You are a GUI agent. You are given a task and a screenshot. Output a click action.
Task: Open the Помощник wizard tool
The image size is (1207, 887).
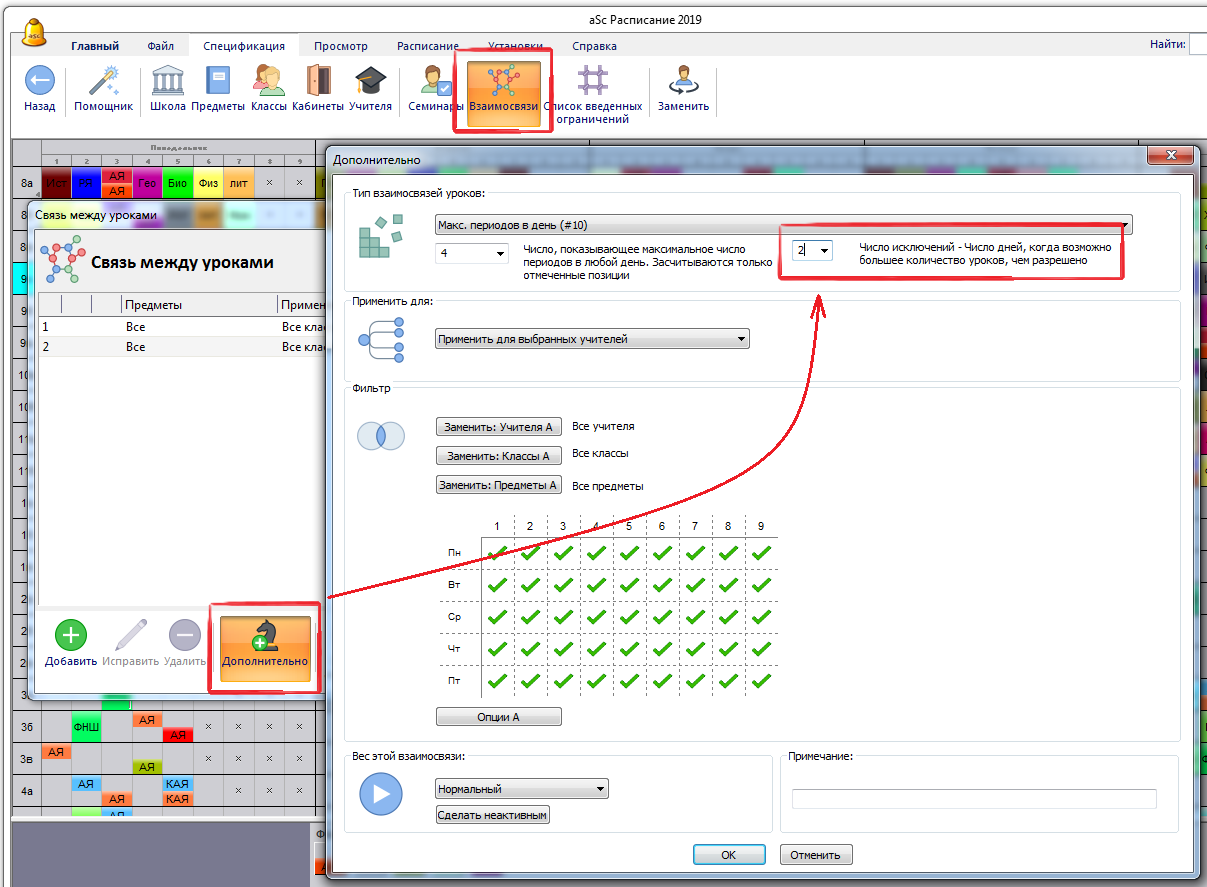(103, 82)
